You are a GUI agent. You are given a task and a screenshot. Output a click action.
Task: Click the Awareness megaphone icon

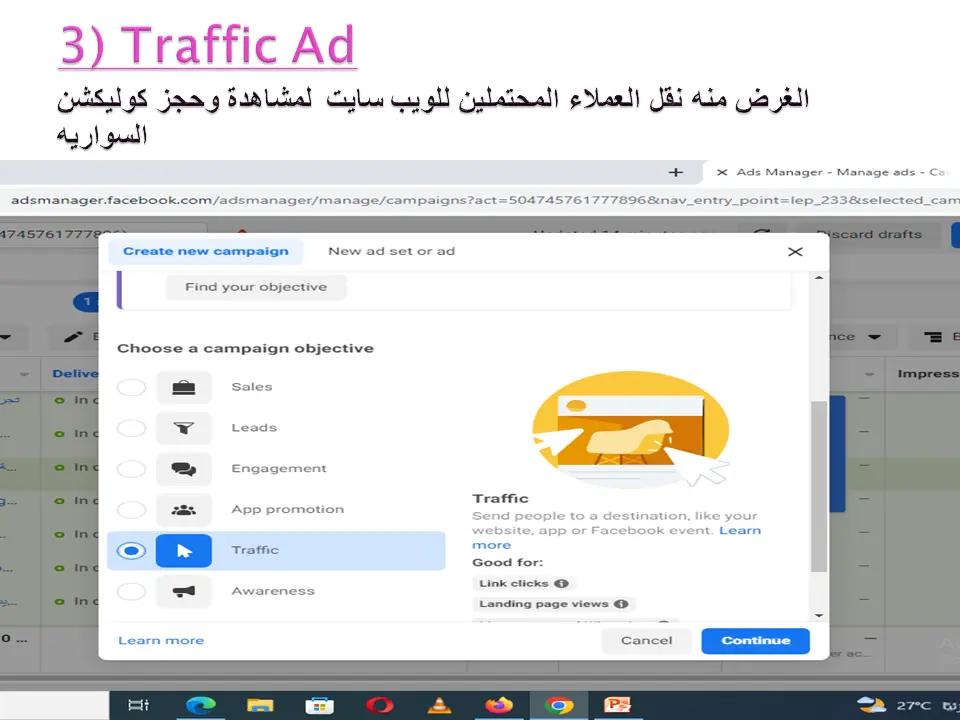pyautogui.click(x=184, y=590)
